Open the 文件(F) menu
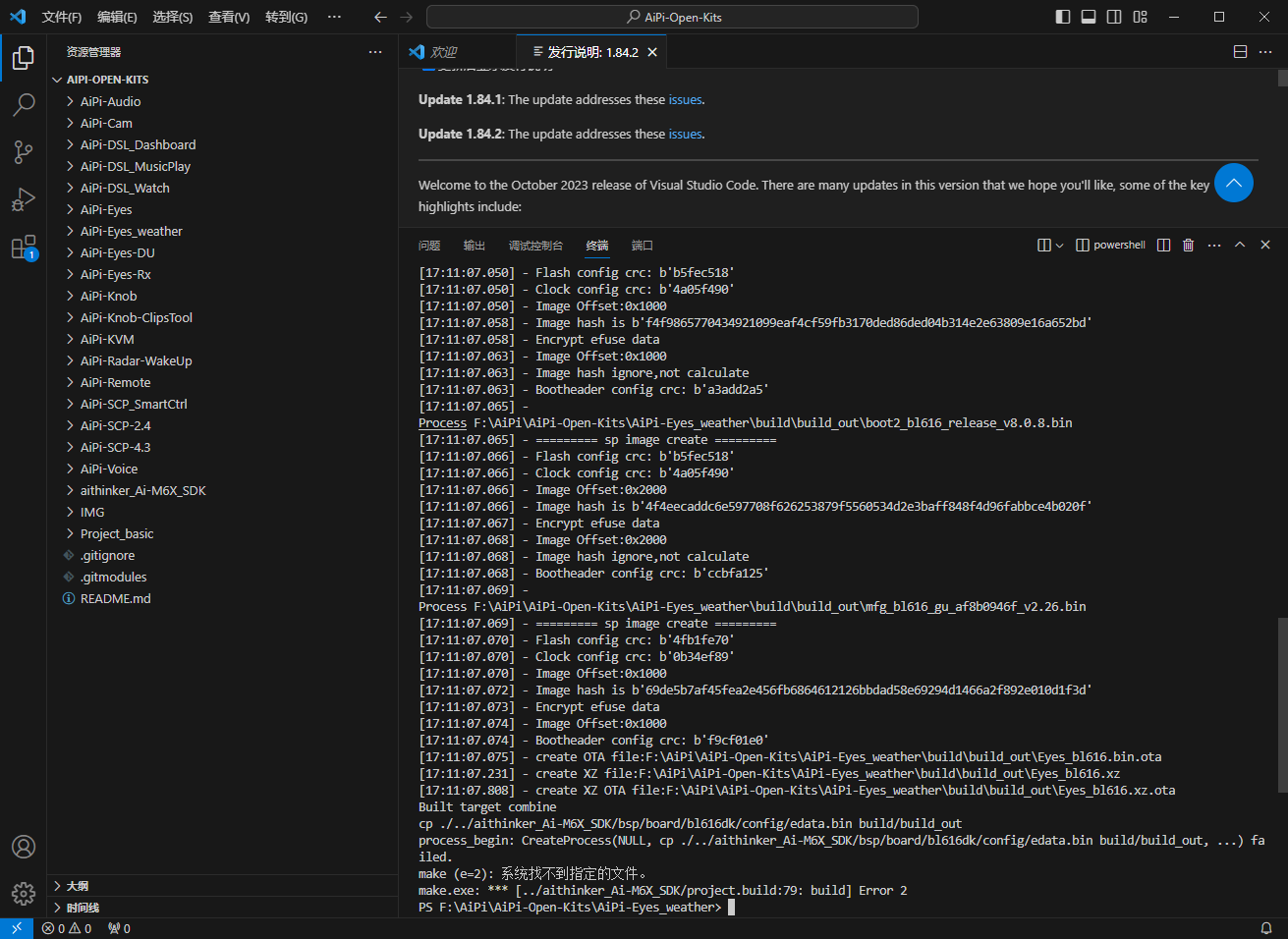 [62, 17]
